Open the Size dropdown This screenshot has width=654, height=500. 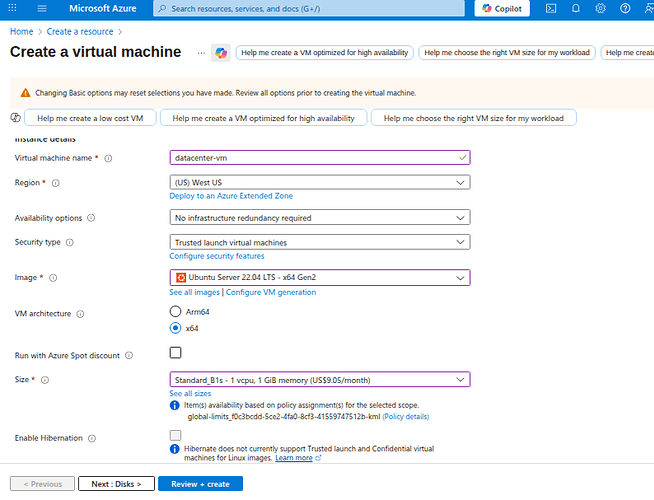click(320, 379)
